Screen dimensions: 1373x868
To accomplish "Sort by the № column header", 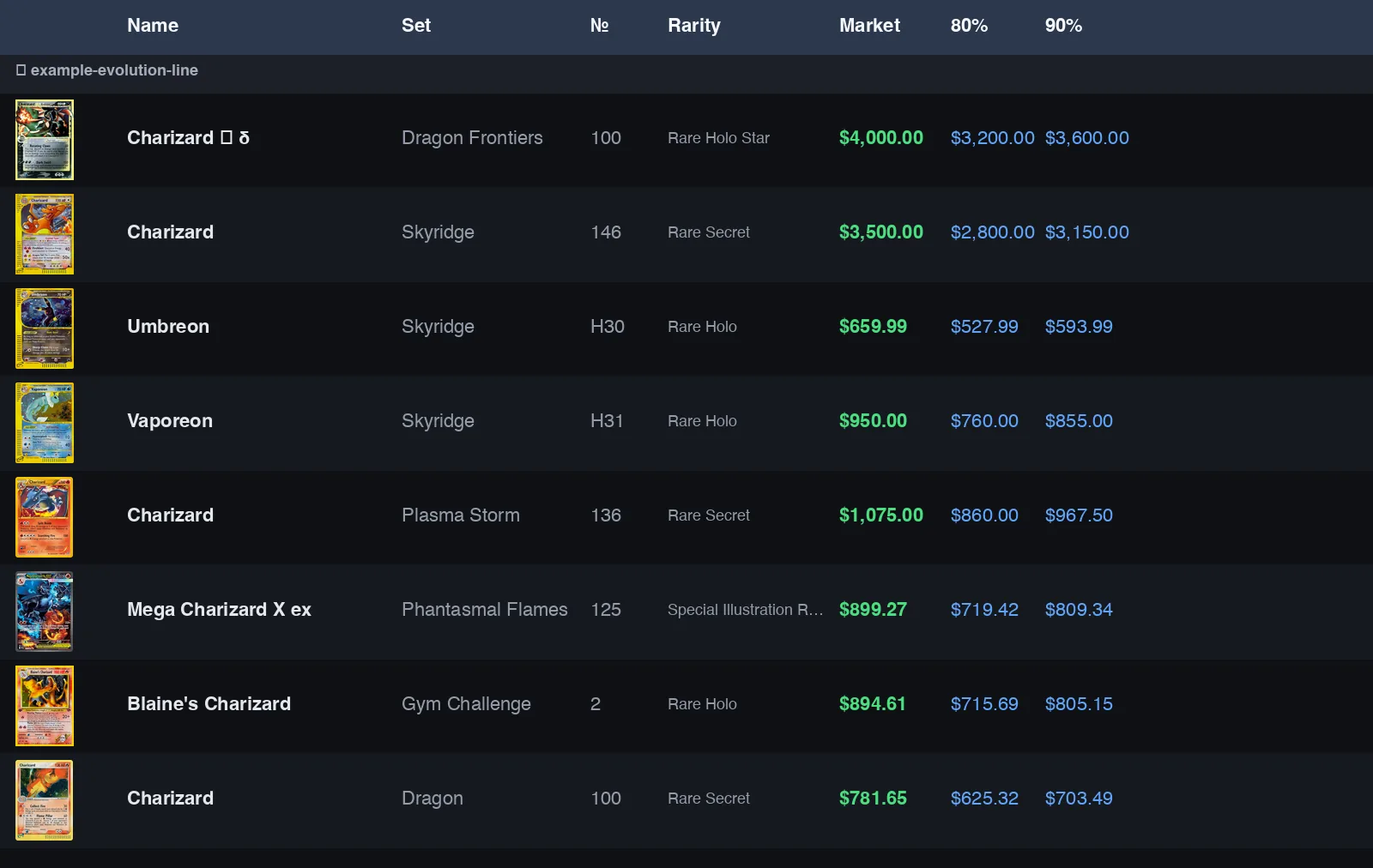I will (x=599, y=26).
